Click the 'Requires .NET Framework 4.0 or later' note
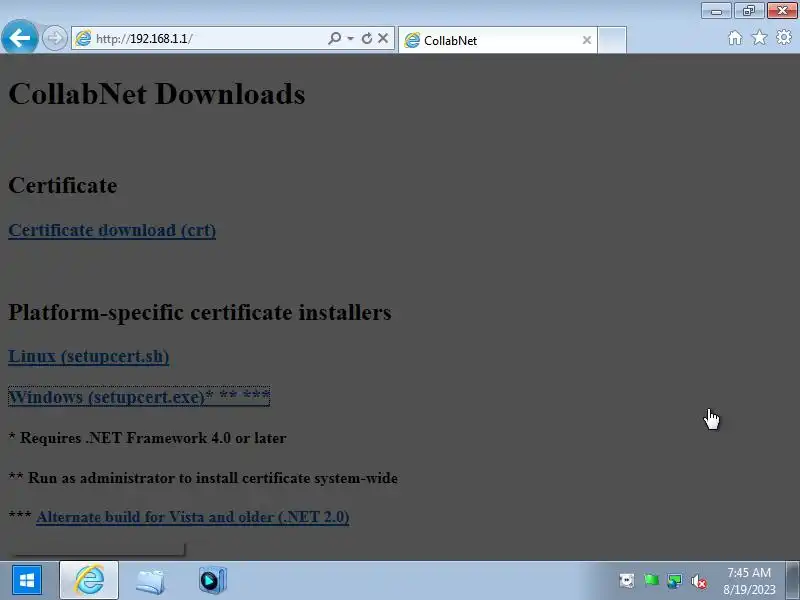 pyautogui.click(x=148, y=438)
